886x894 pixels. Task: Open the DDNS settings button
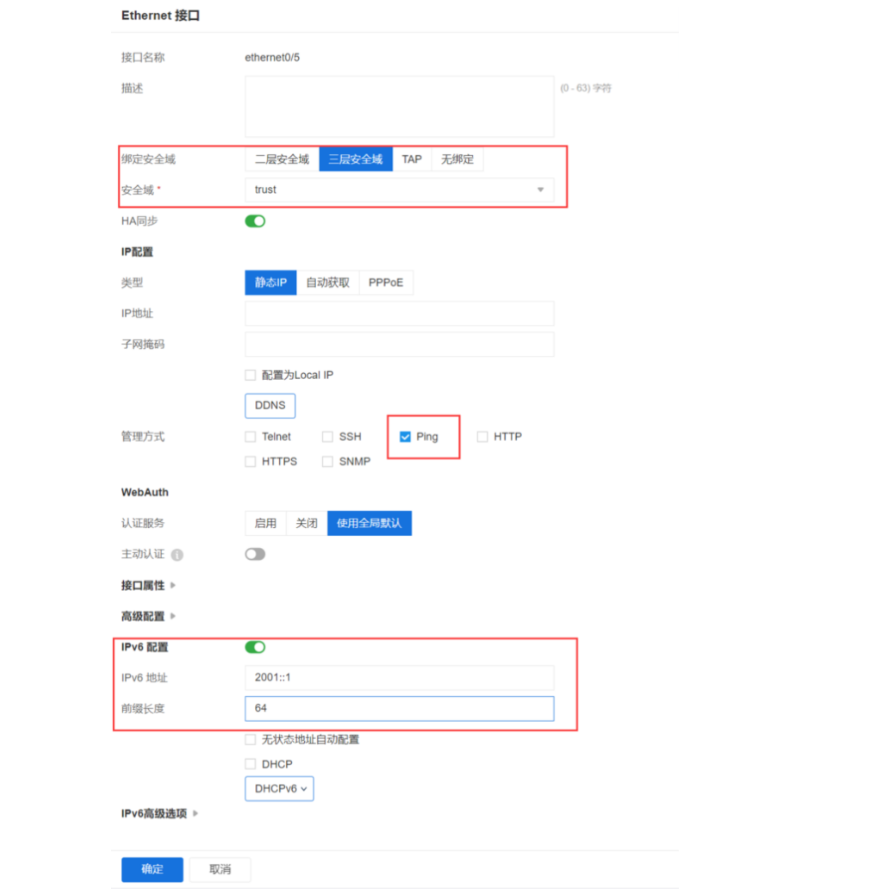(269, 405)
